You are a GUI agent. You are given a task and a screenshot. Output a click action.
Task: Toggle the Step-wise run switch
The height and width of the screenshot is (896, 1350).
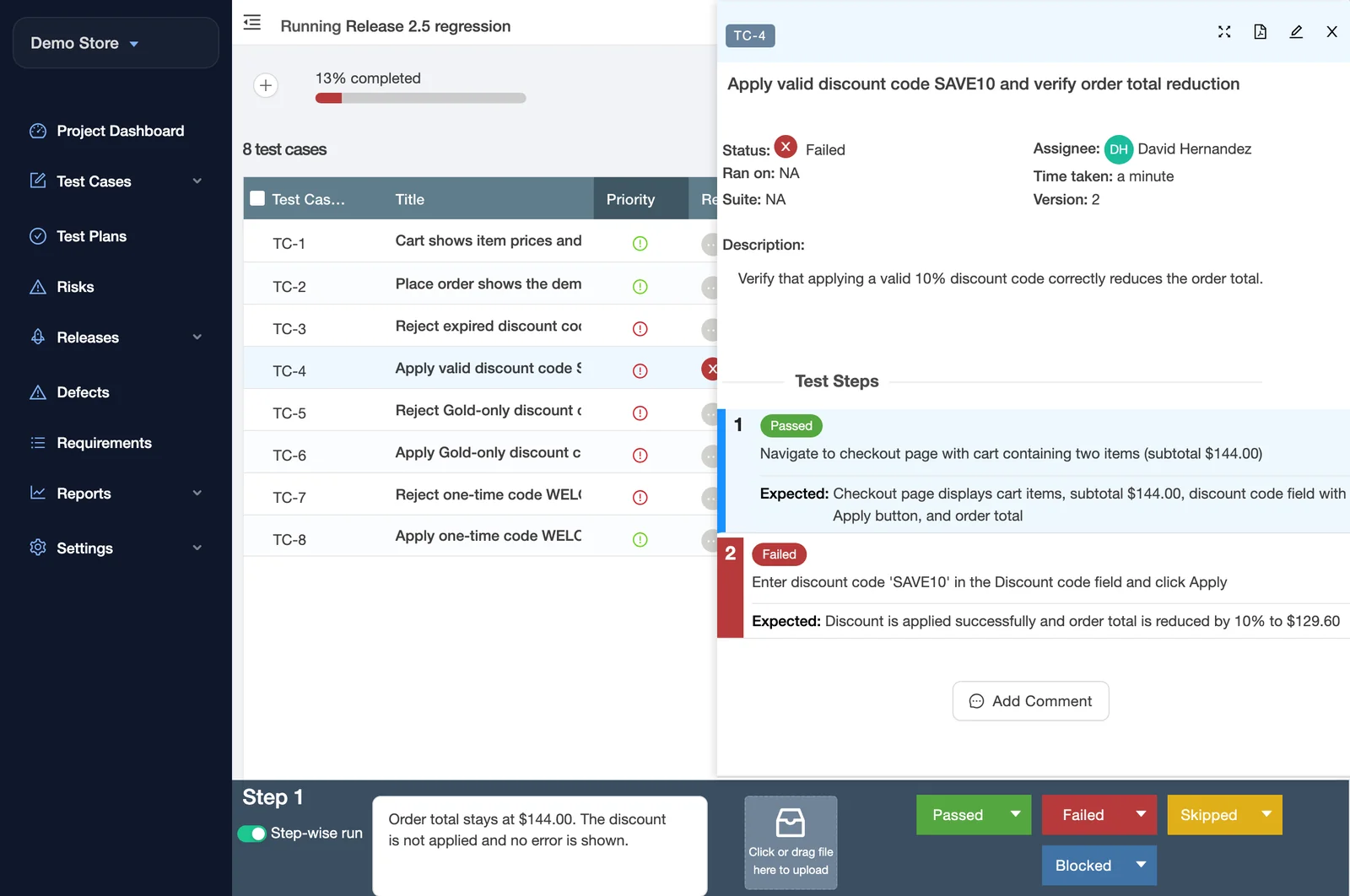point(251,834)
